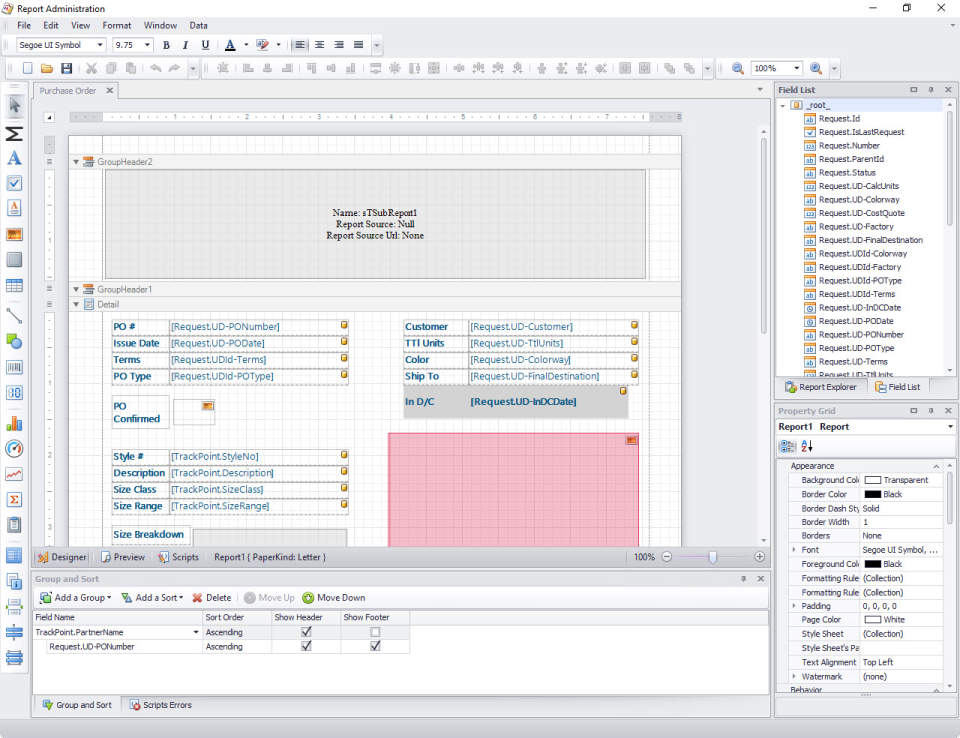Collapse the GroupHeader2 band
This screenshot has width=960, height=738.
click(x=76, y=162)
